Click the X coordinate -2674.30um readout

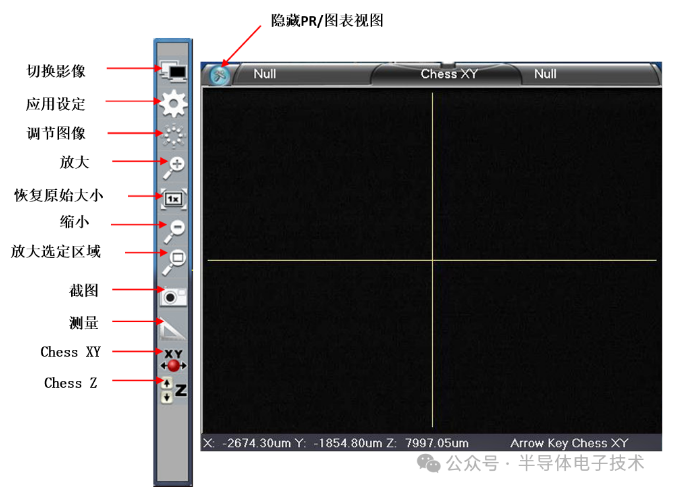[247, 443]
